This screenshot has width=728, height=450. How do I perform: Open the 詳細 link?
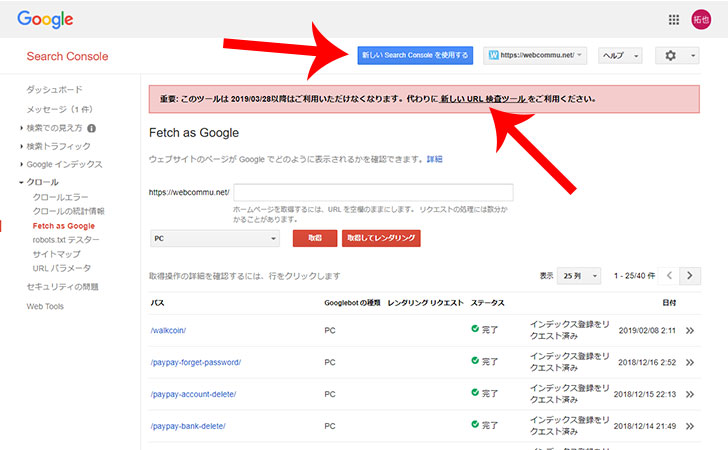click(x=435, y=159)
